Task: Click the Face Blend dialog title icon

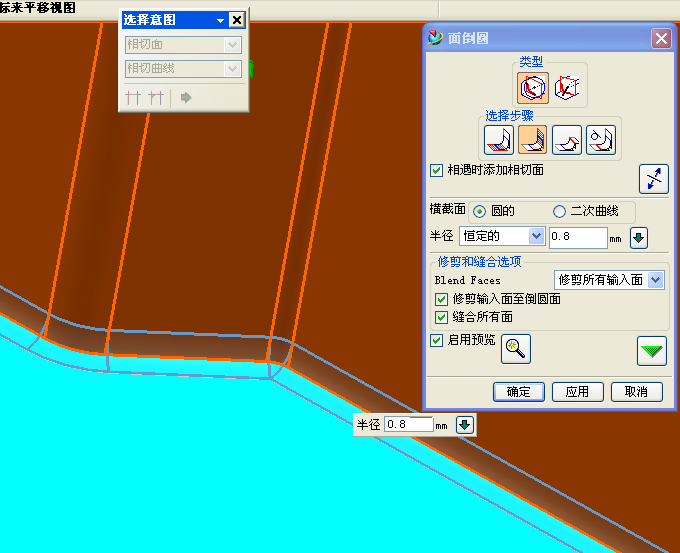Action: point(435,38)
